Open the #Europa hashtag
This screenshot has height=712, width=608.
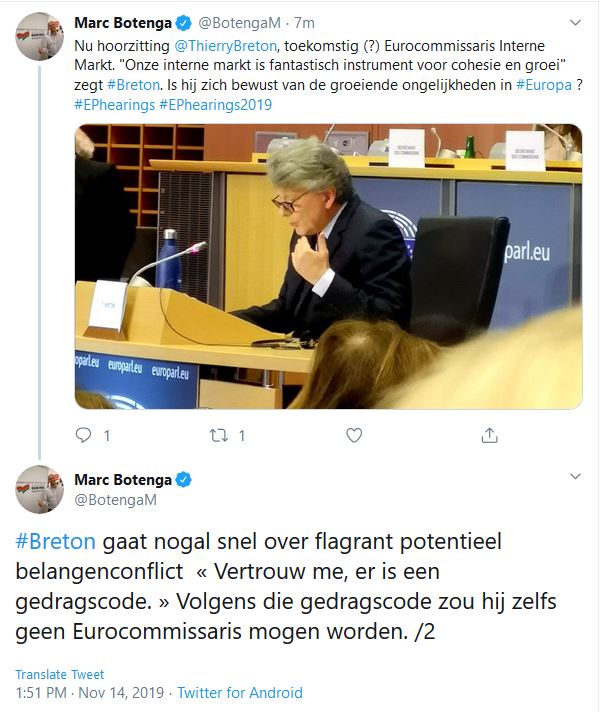(544, 85)
